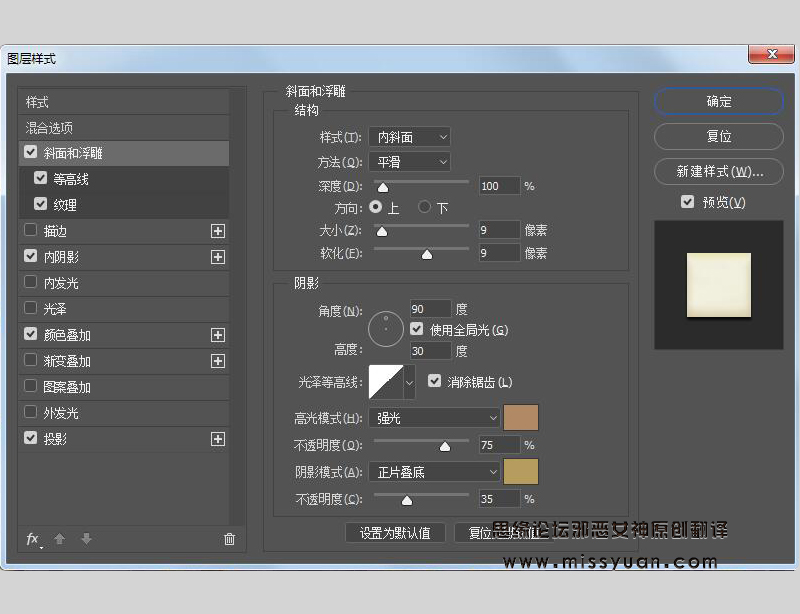Click the 角度 value input field
The height and width of the screenshot is (614, 800).
(x=430, y=309)
